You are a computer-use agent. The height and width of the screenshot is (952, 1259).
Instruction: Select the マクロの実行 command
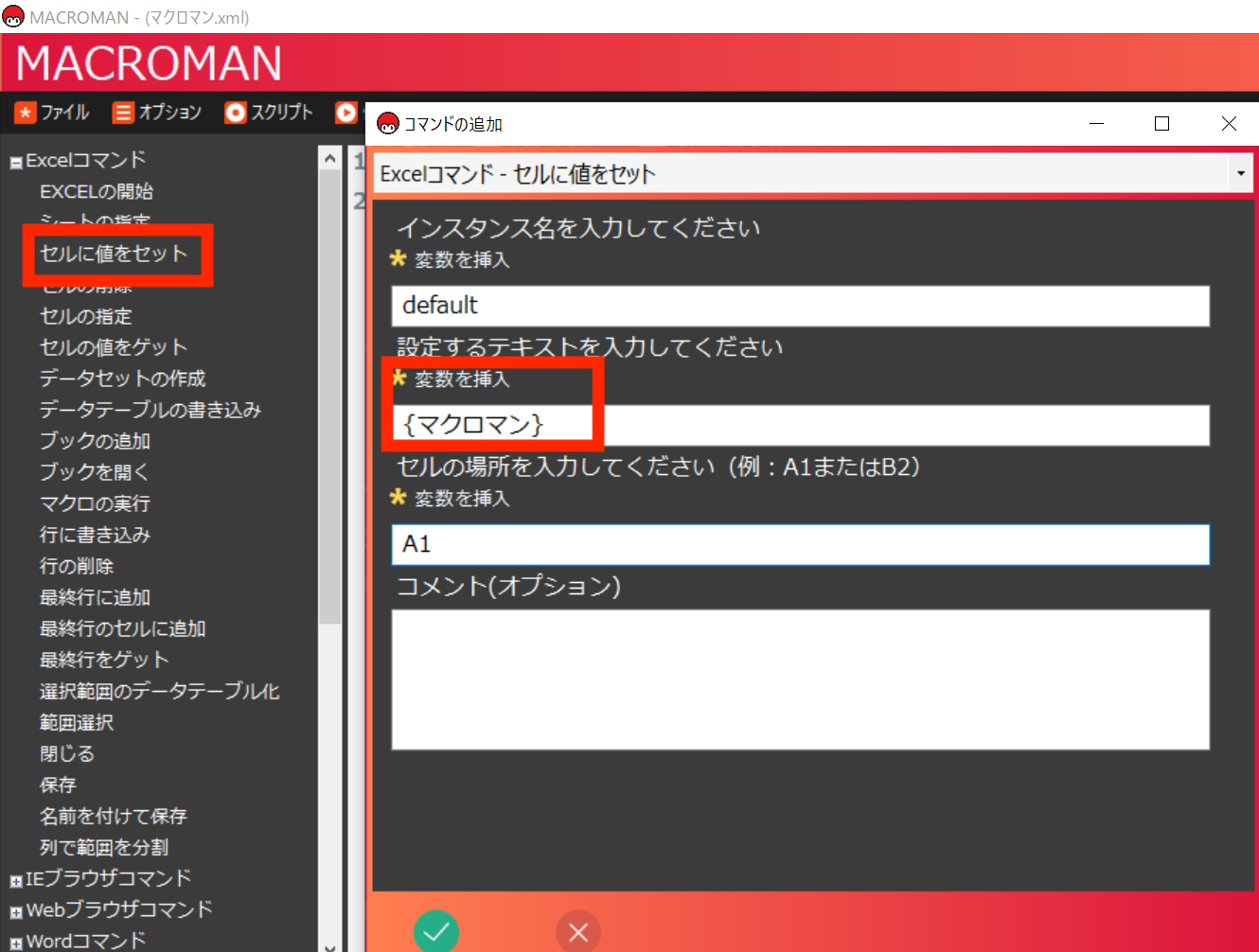(93, 503)
